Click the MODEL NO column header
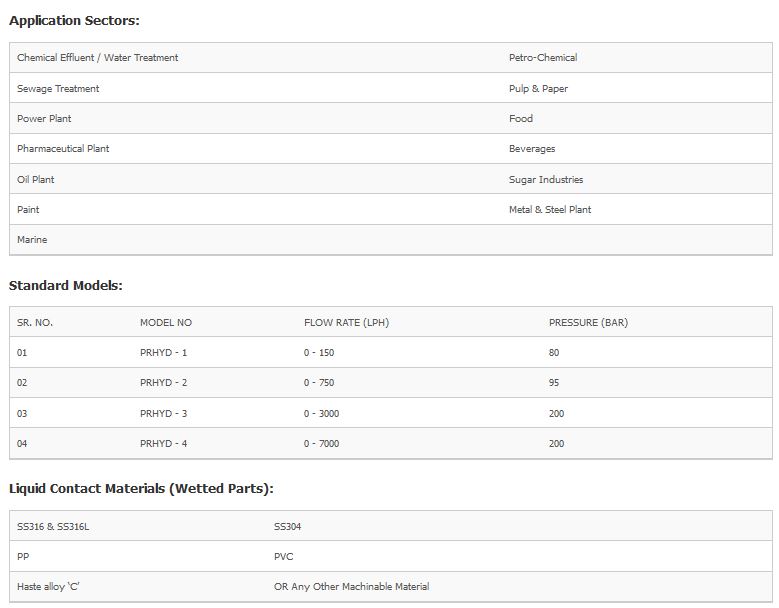The image size is (779, 608). (165, 323)
